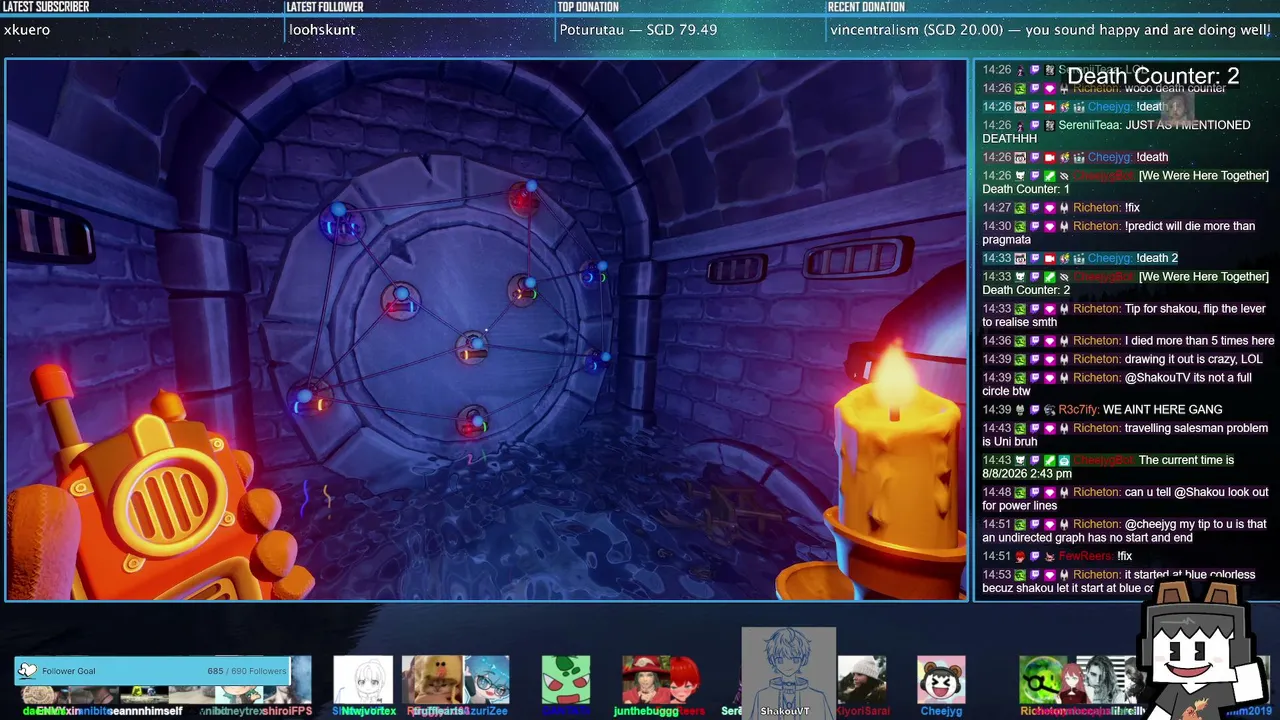Click the pink heart badge on Richeton's !fix message
1280x720 pixels.
[x=1049, y=208]
